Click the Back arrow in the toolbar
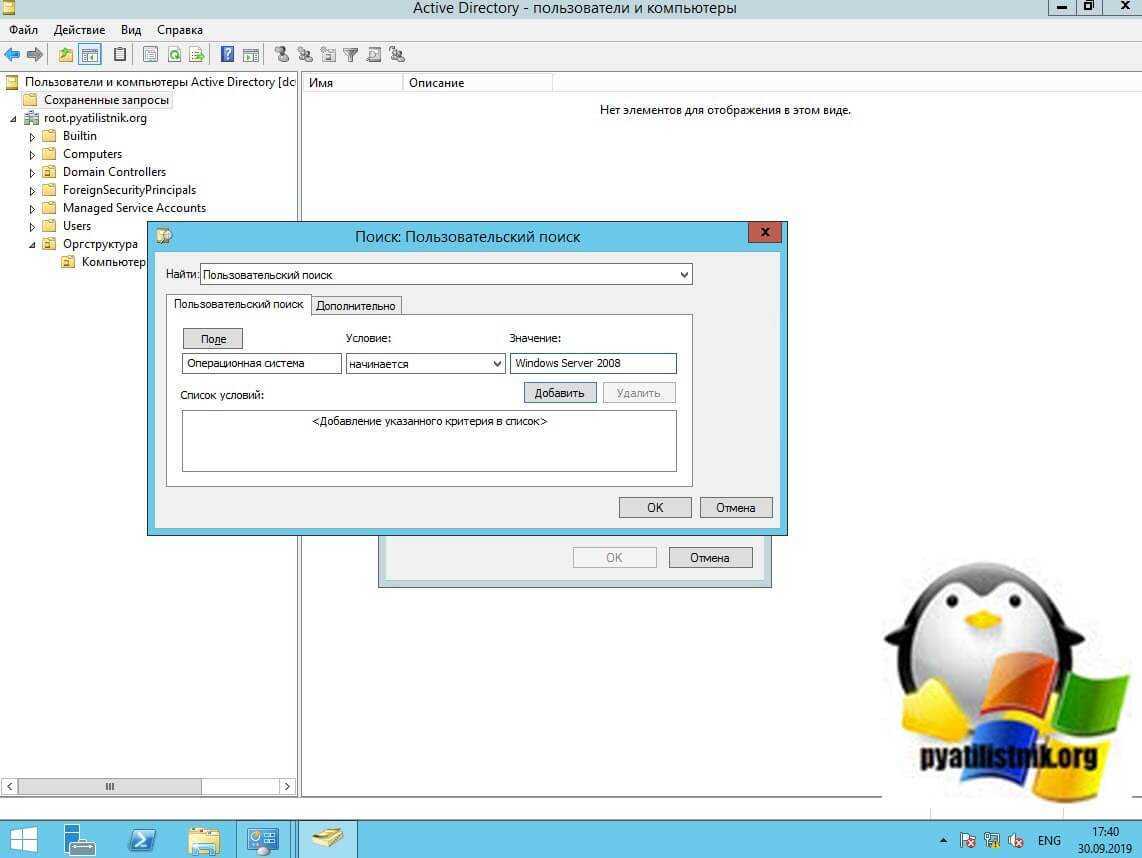The height and width of the screenshot is (858, 1142). [x=12, y=55]
